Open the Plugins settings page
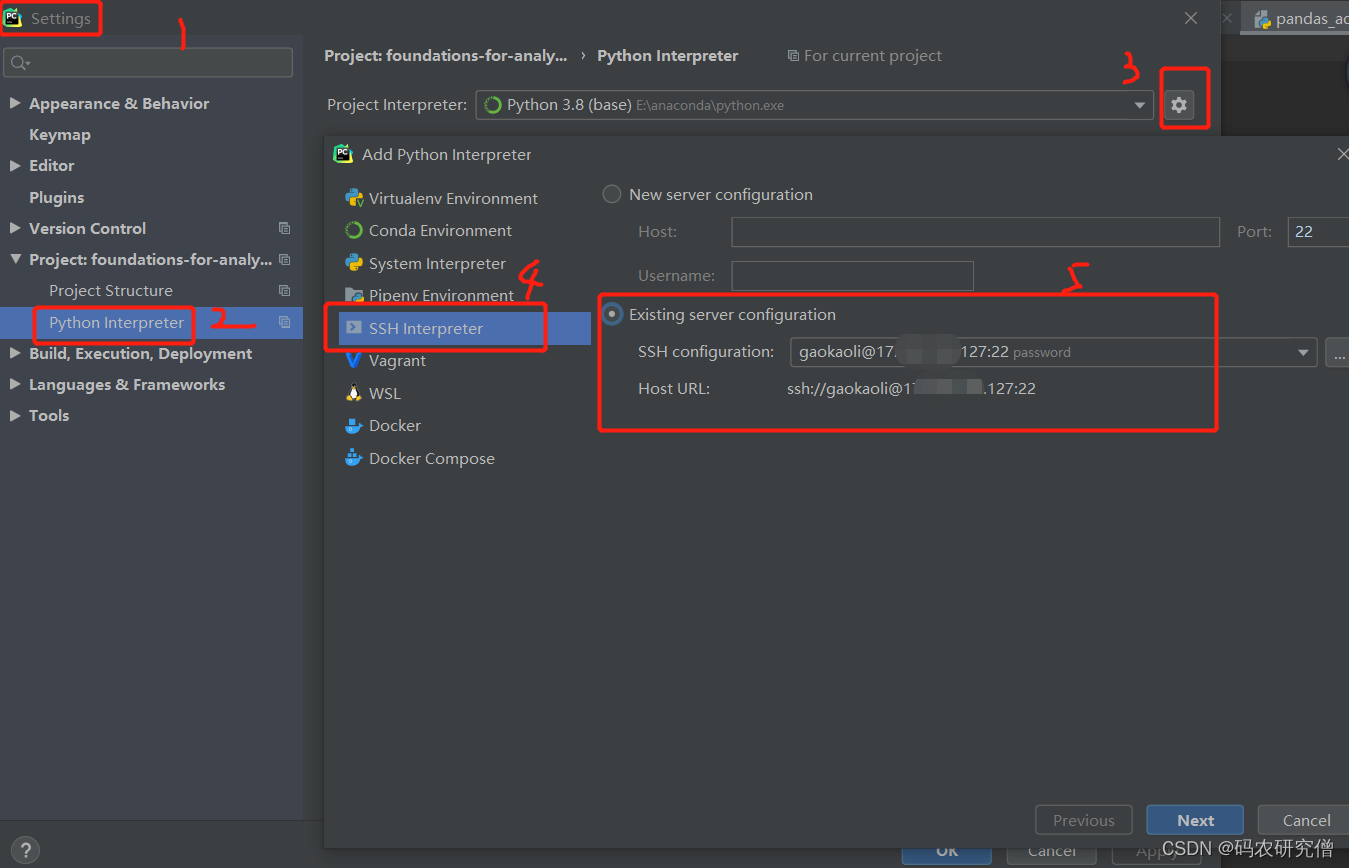The height and width of the screenshot is (868, 1349). [x=57, y=197]
